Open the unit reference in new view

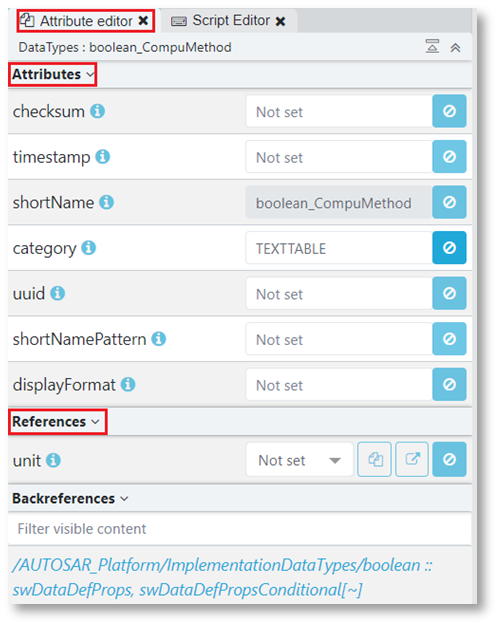click(412, 459)
